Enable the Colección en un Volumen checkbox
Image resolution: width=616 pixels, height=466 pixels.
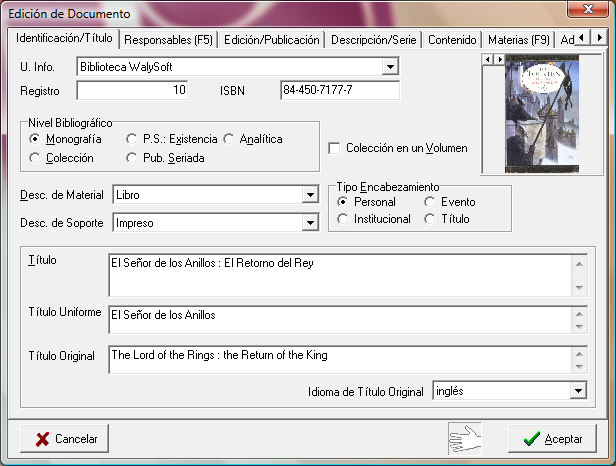(x=336, y=148)
